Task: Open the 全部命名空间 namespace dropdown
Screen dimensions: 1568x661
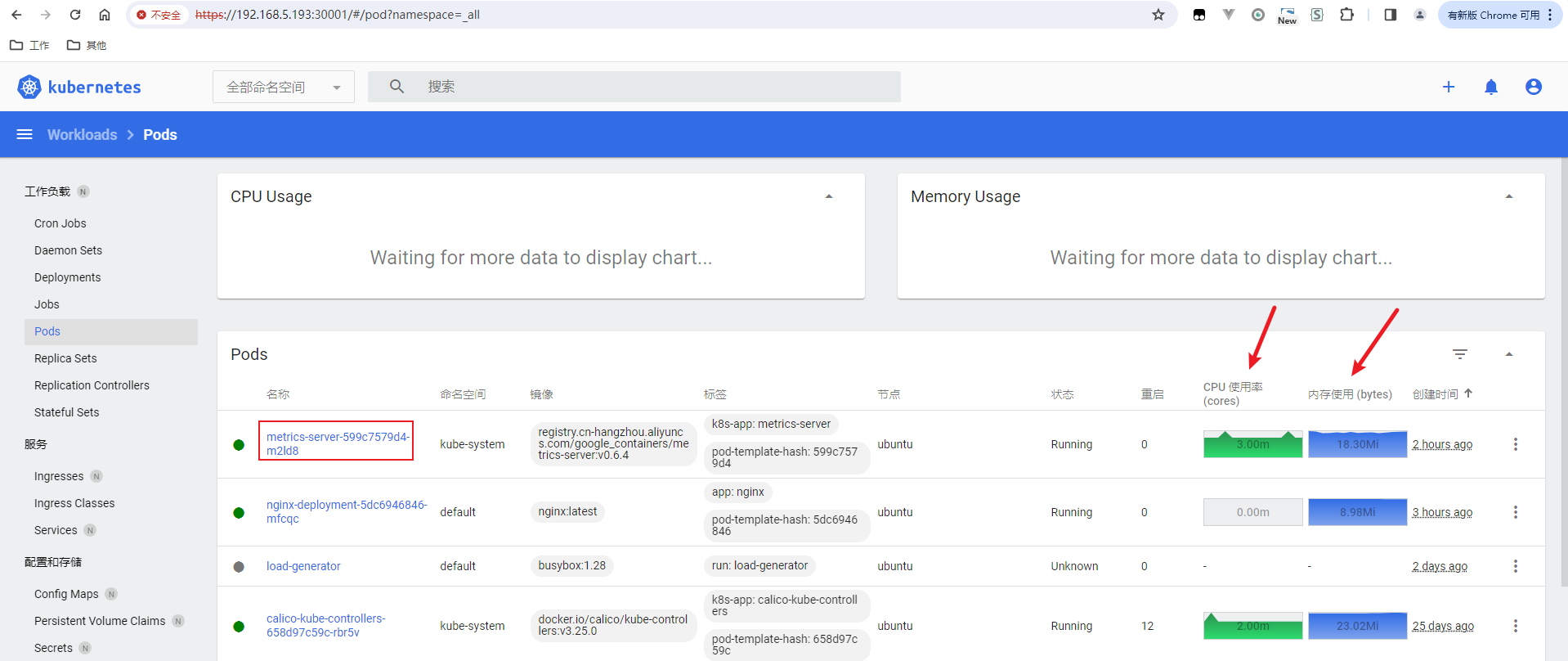Action: [x=284, y=87]
